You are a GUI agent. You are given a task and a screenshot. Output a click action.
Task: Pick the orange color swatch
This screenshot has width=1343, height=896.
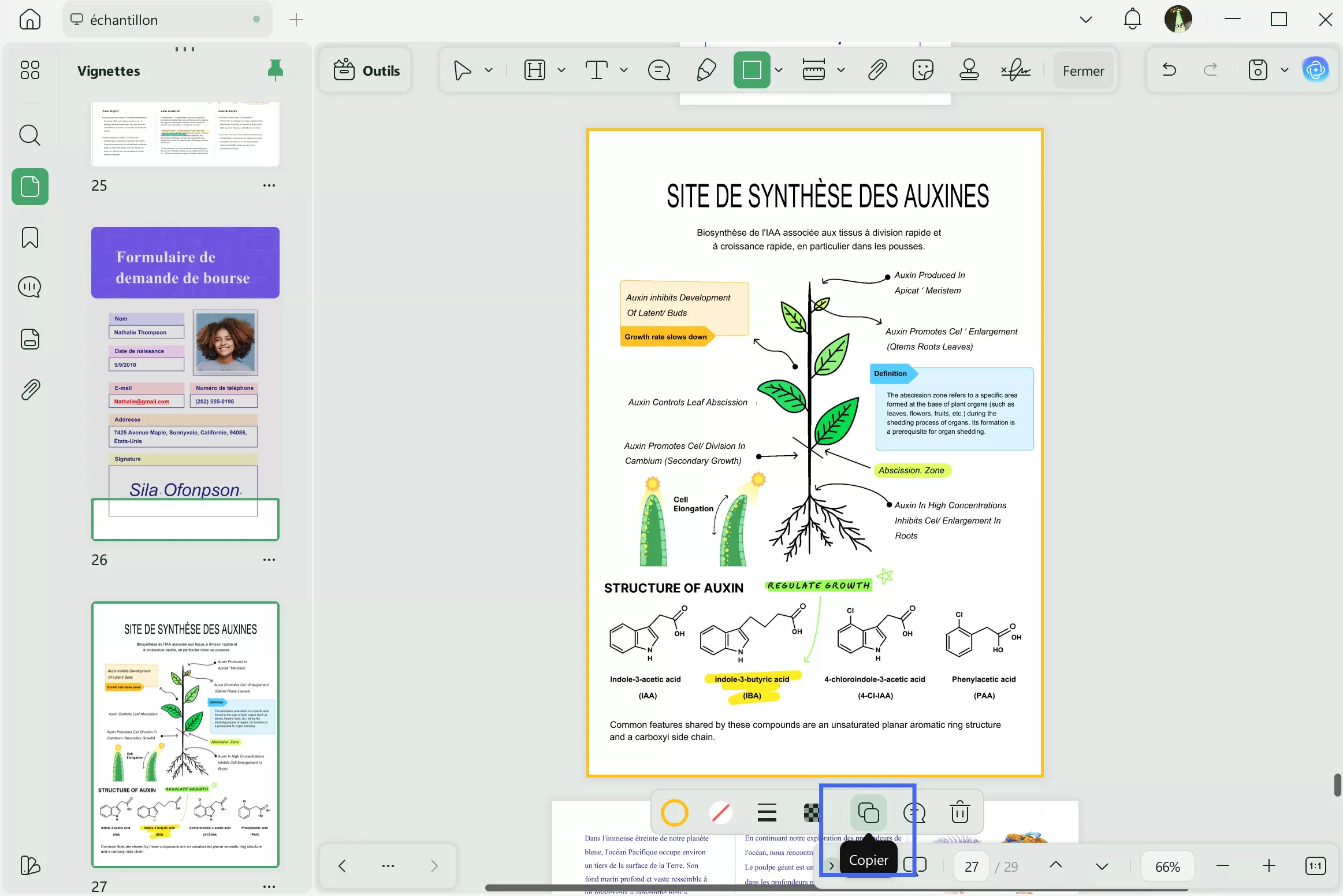point(674,812)
